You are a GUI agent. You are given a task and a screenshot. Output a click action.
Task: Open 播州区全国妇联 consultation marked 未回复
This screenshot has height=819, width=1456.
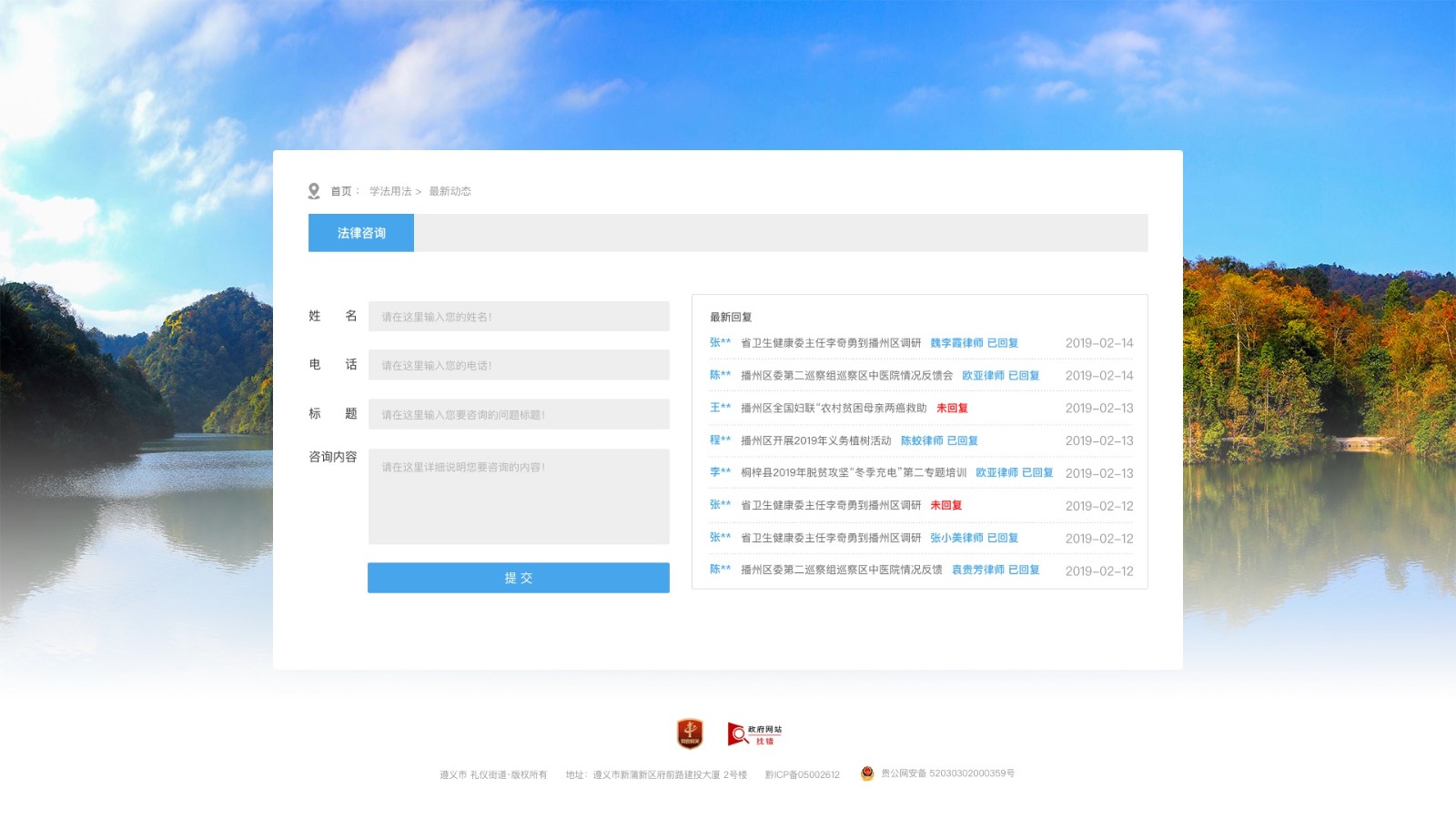point(833,409)
